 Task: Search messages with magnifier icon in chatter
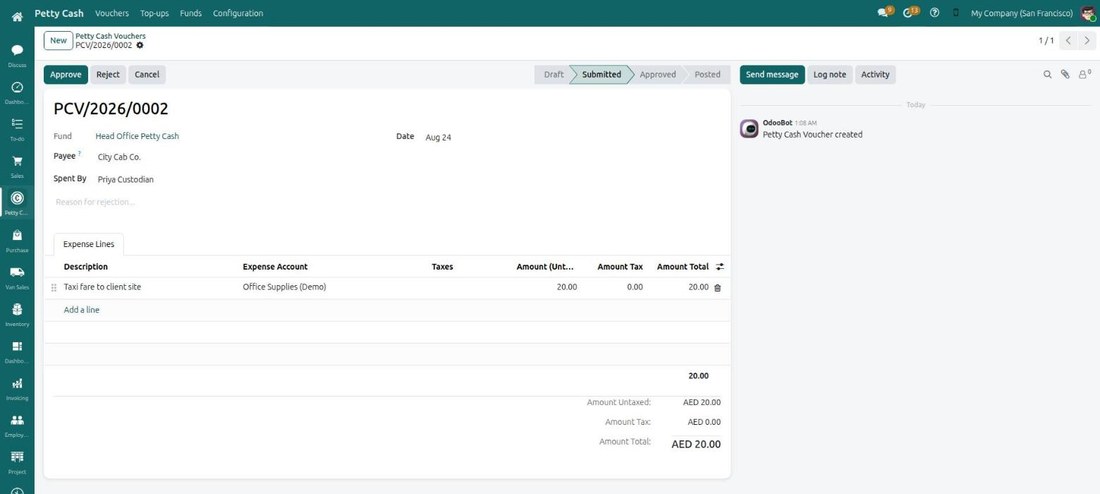pyautogui.click(x=1047, y=74)
